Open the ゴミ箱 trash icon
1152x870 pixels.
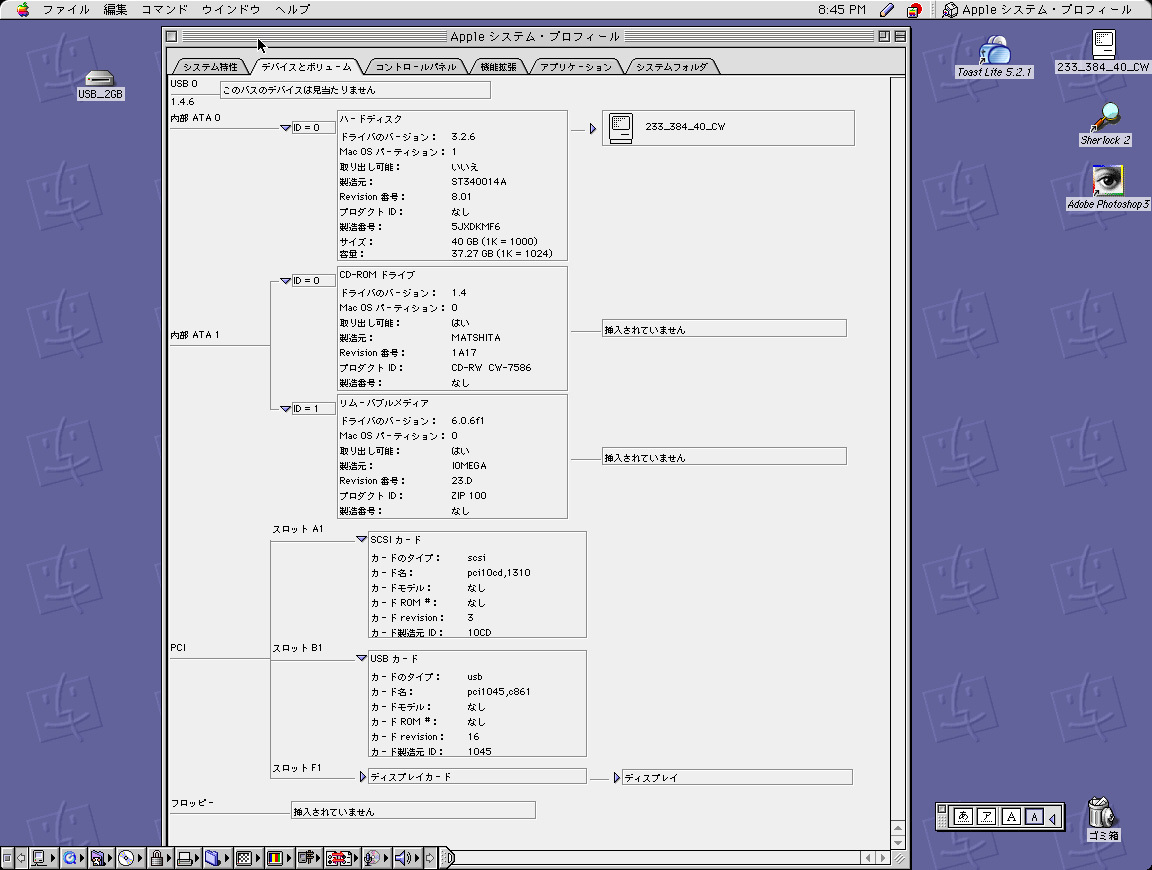coord(1102,819)
